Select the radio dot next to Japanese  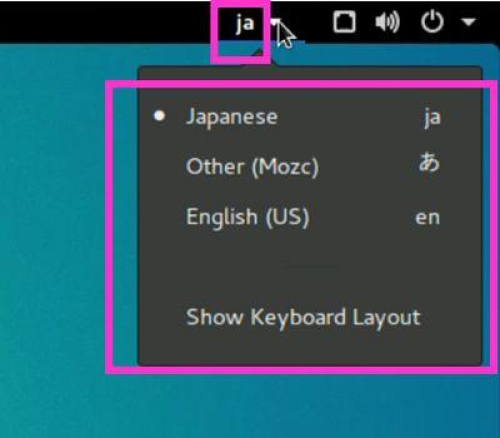(x=159, y=116)
